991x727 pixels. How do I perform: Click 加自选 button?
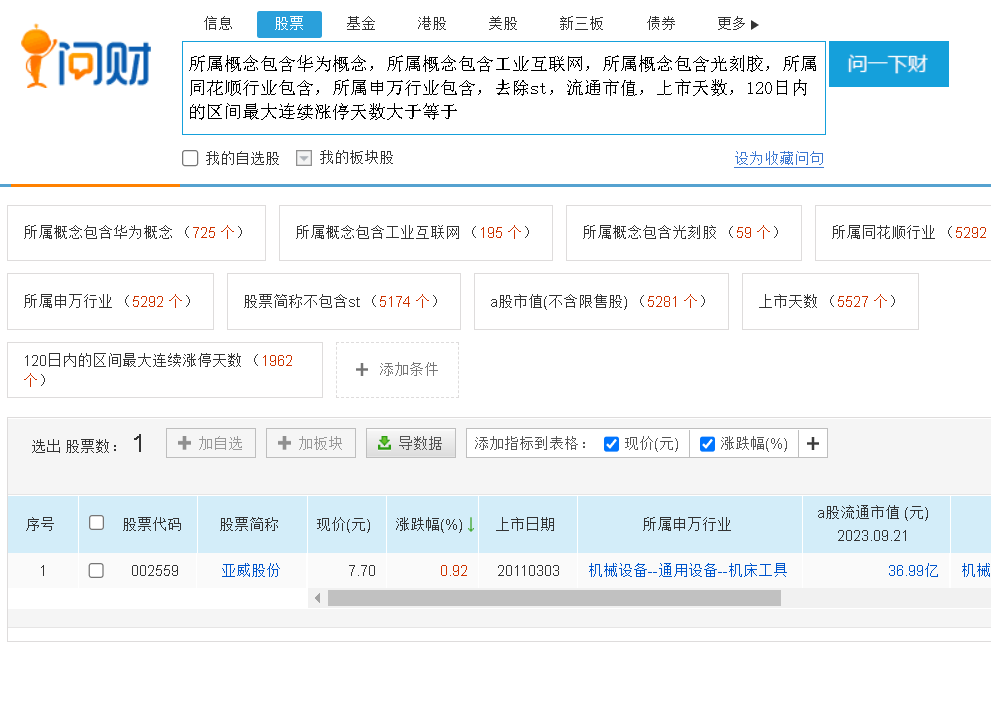pos(211,443)
